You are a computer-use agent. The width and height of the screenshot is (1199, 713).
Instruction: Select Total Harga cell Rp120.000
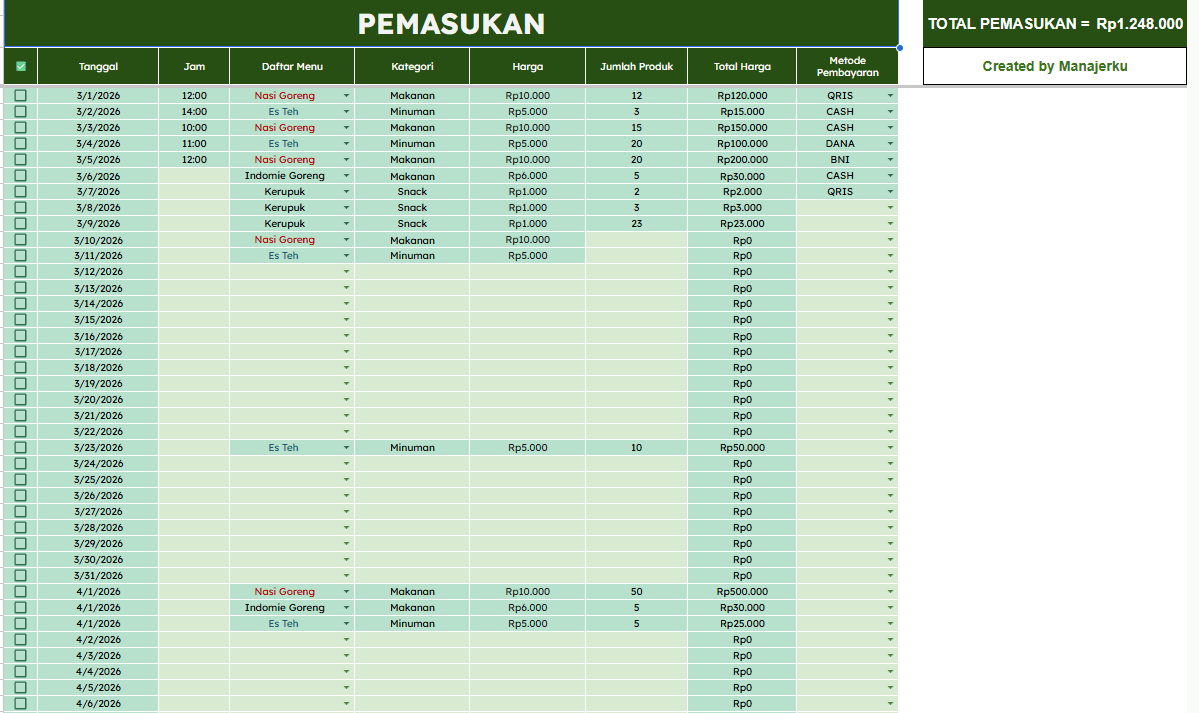[x=742, y=96]
